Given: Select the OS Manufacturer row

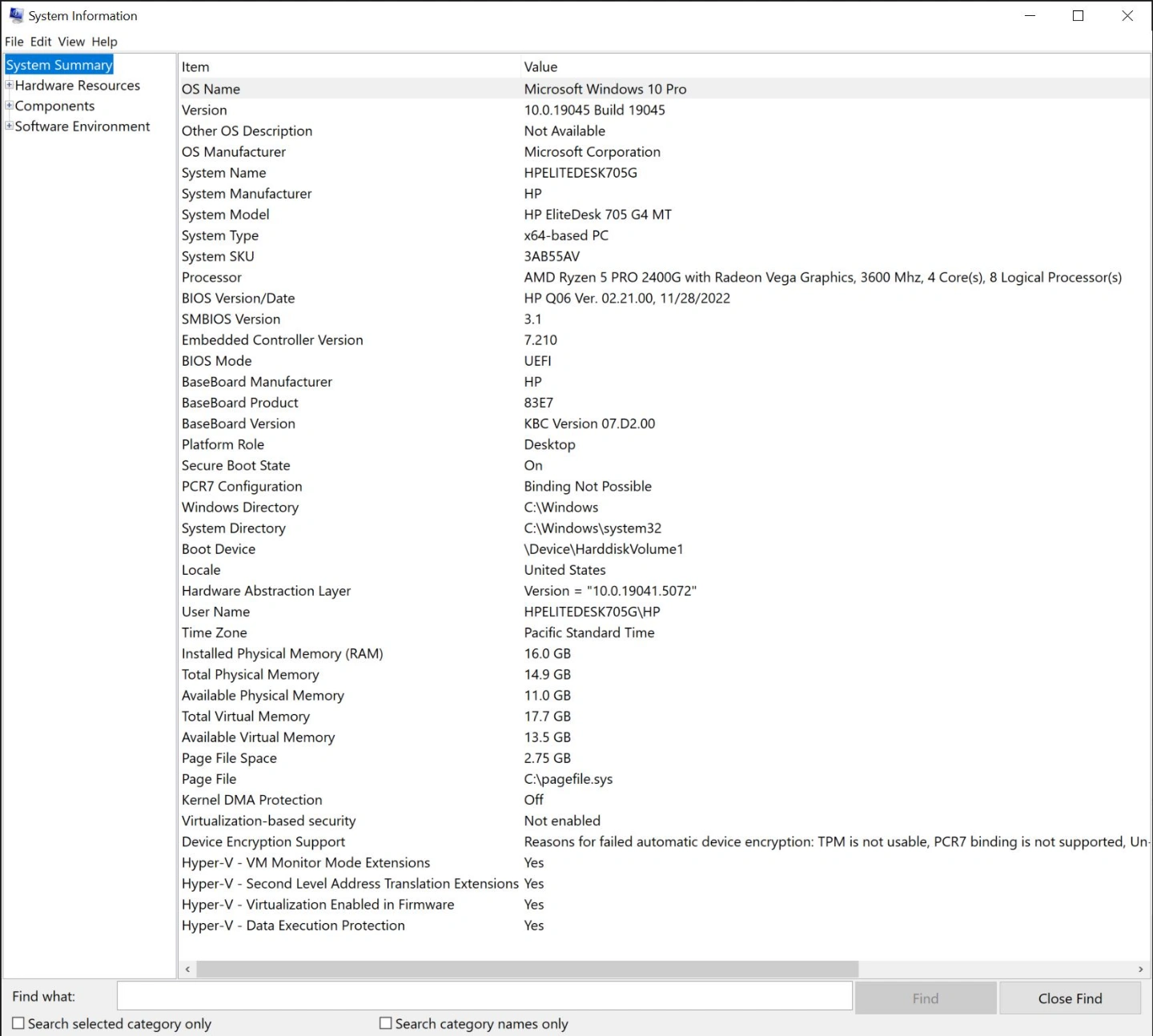Looking at the screenshot, I should [665, 151].
